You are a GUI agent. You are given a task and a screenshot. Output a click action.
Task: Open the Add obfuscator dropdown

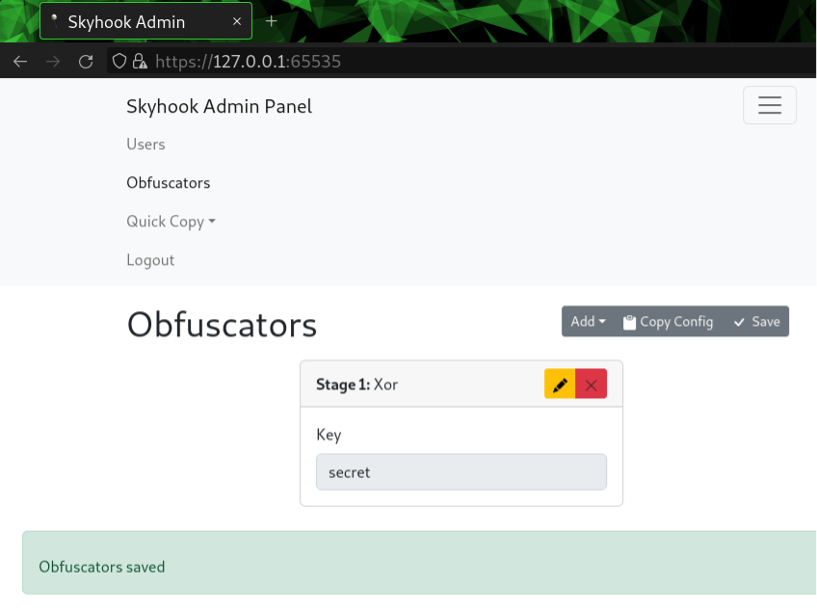[588, 322]
